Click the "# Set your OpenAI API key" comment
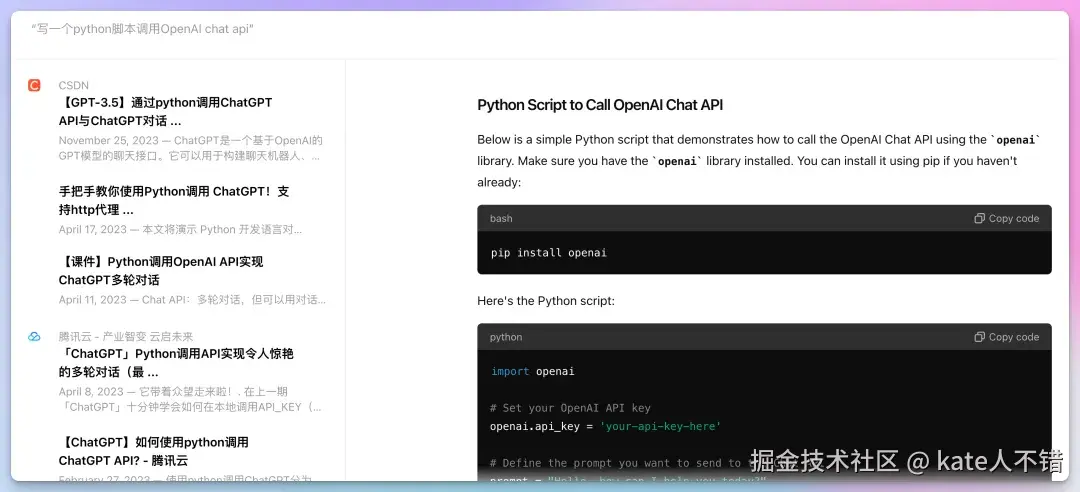Image resolution: width=1080 pixels, height=492 pixels. click(x=570, y=408)
